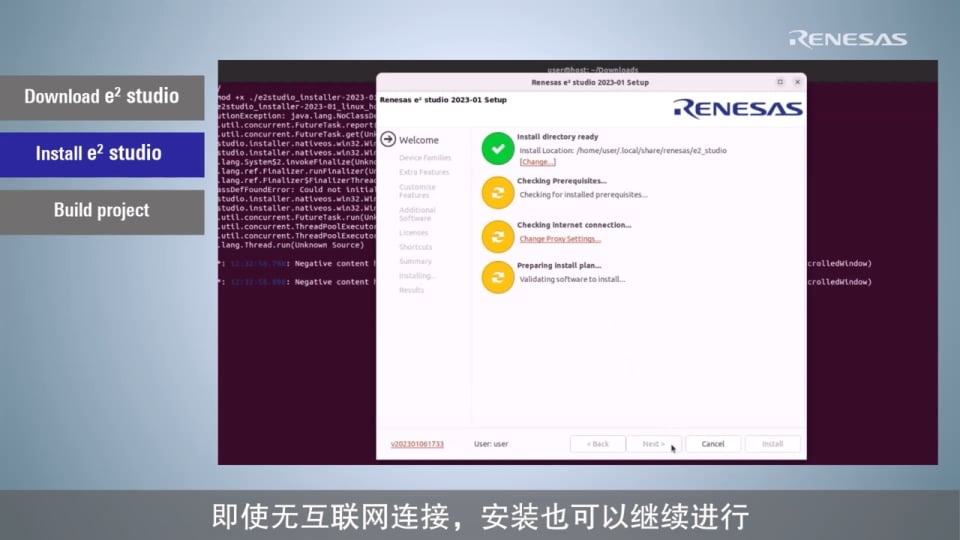960x540 pixels.
Task: Select the Install e² studio tab
Action: tap(102, 154)
